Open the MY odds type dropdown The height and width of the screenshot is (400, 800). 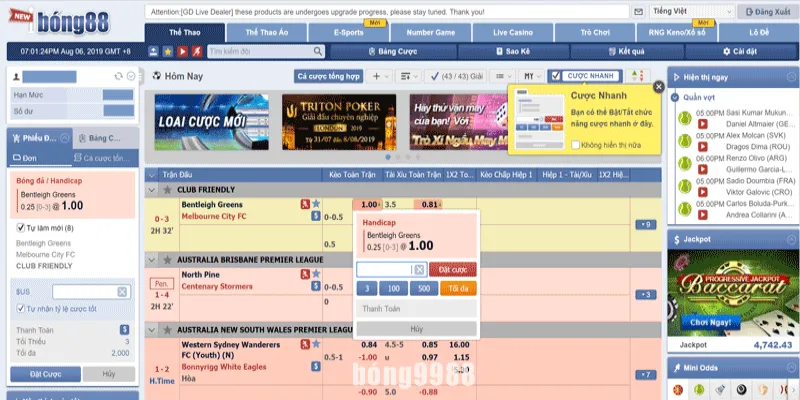(x=532, y=76)
